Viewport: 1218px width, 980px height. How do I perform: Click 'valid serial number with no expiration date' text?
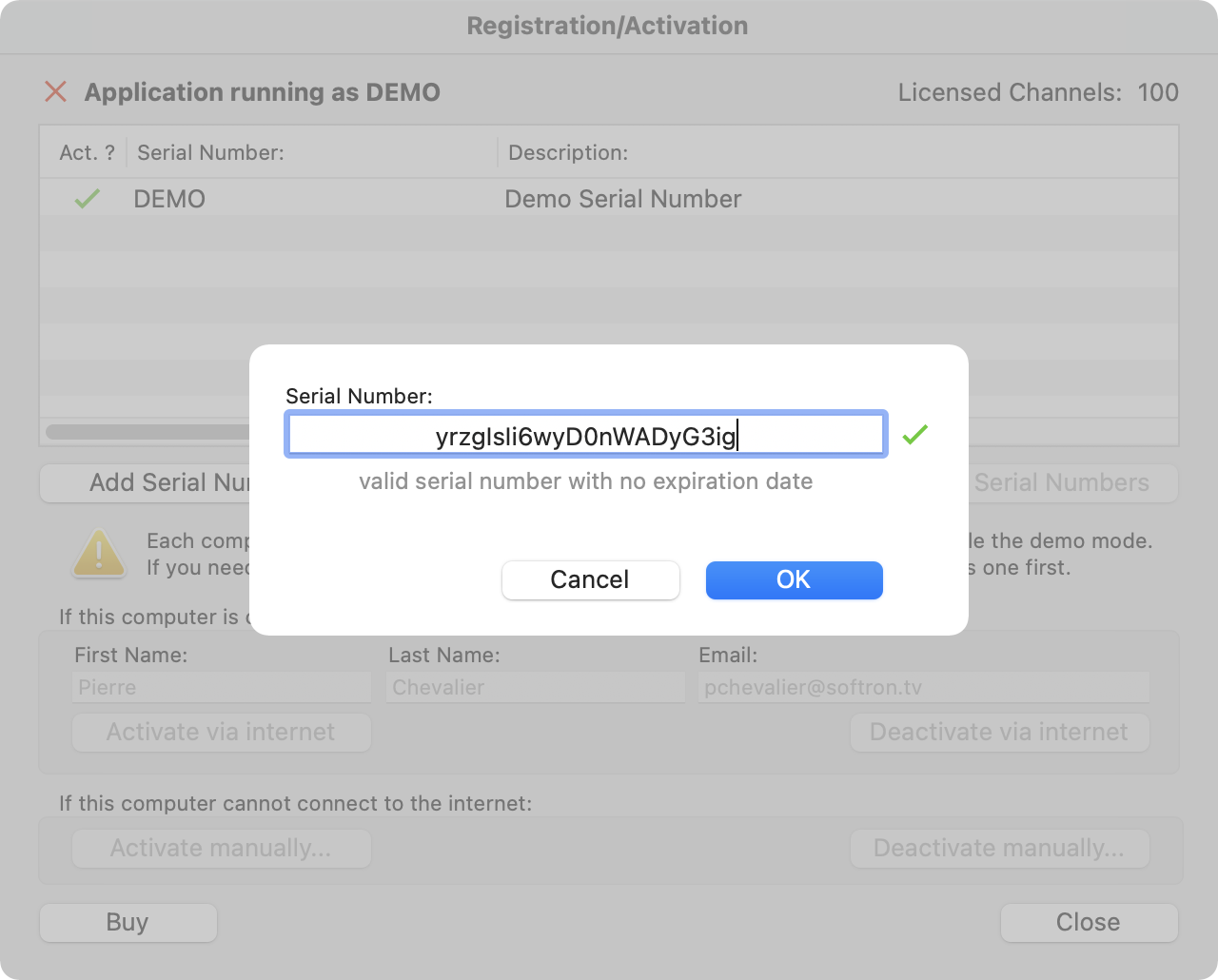pos(586,481)
